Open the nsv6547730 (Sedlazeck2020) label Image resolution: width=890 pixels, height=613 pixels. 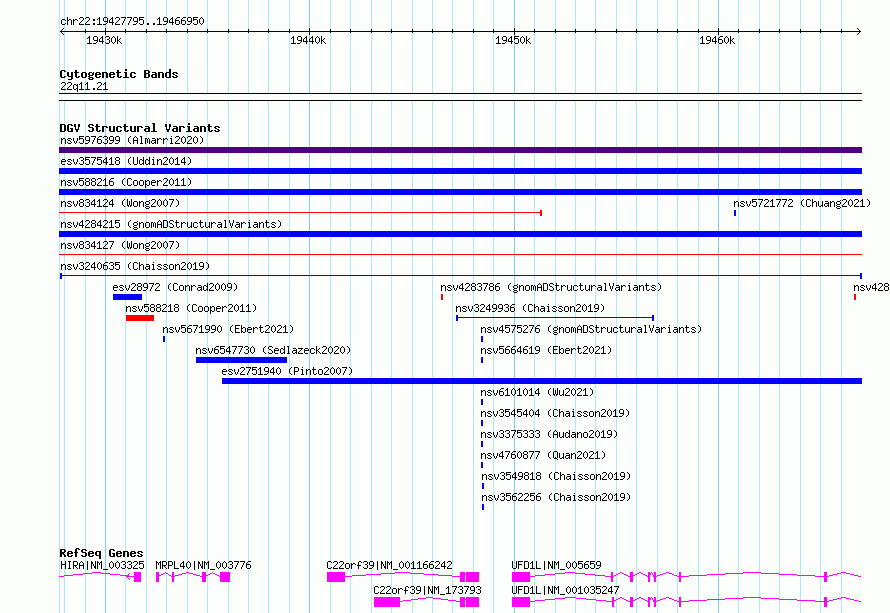pos(273,350)
